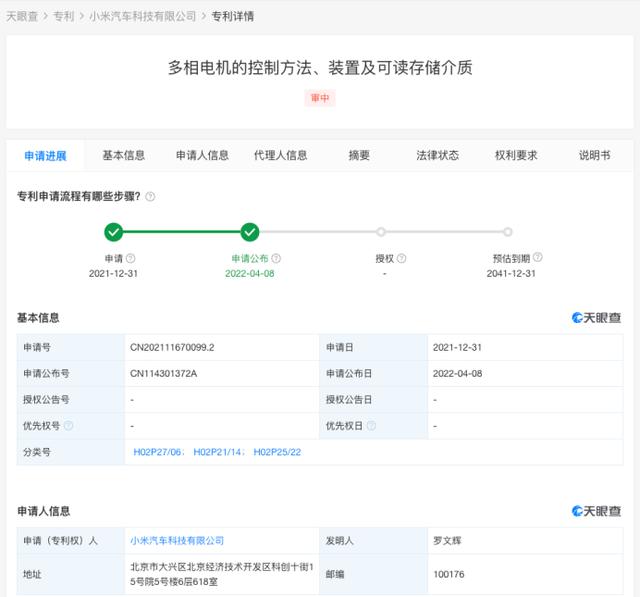
Task: Show tooltip icon next to 申请 step
Action: point(131,258)
